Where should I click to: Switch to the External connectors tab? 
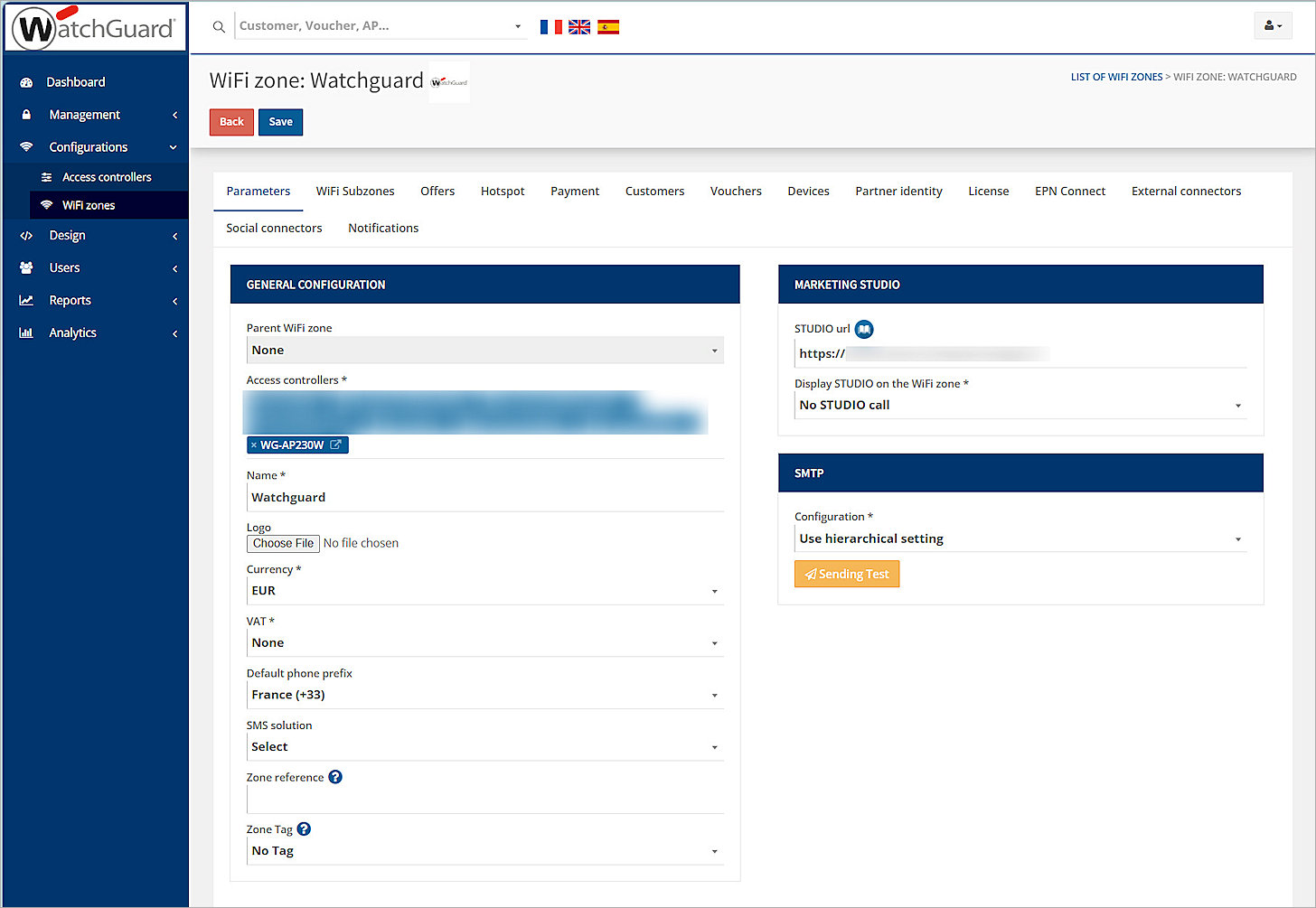pyautogui.click(x=1187, y=191)
